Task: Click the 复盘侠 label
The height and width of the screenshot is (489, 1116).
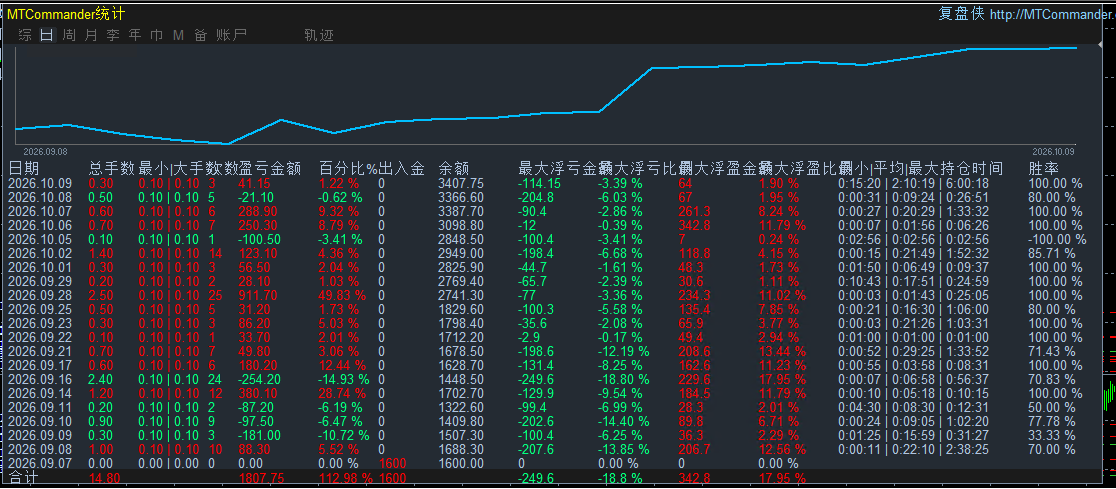Action: (x=961, y=14)
